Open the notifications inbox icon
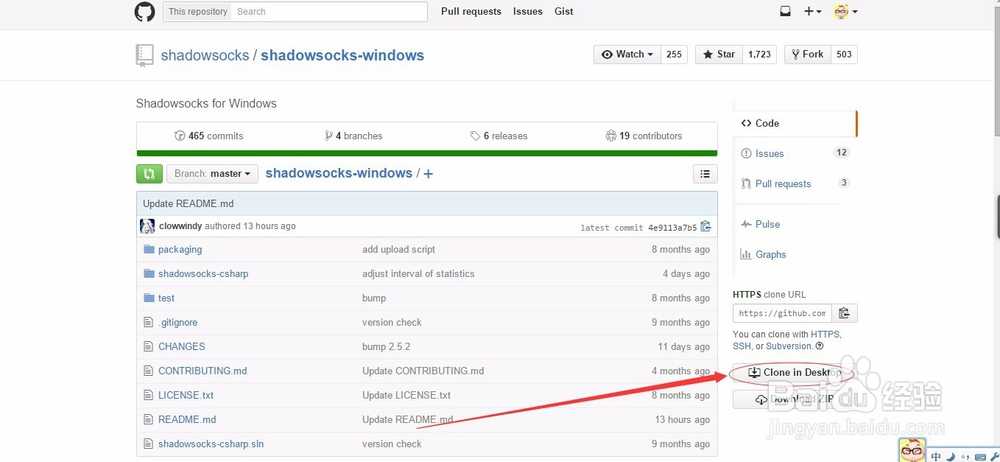1000x462 pixels. click(785, 11)
